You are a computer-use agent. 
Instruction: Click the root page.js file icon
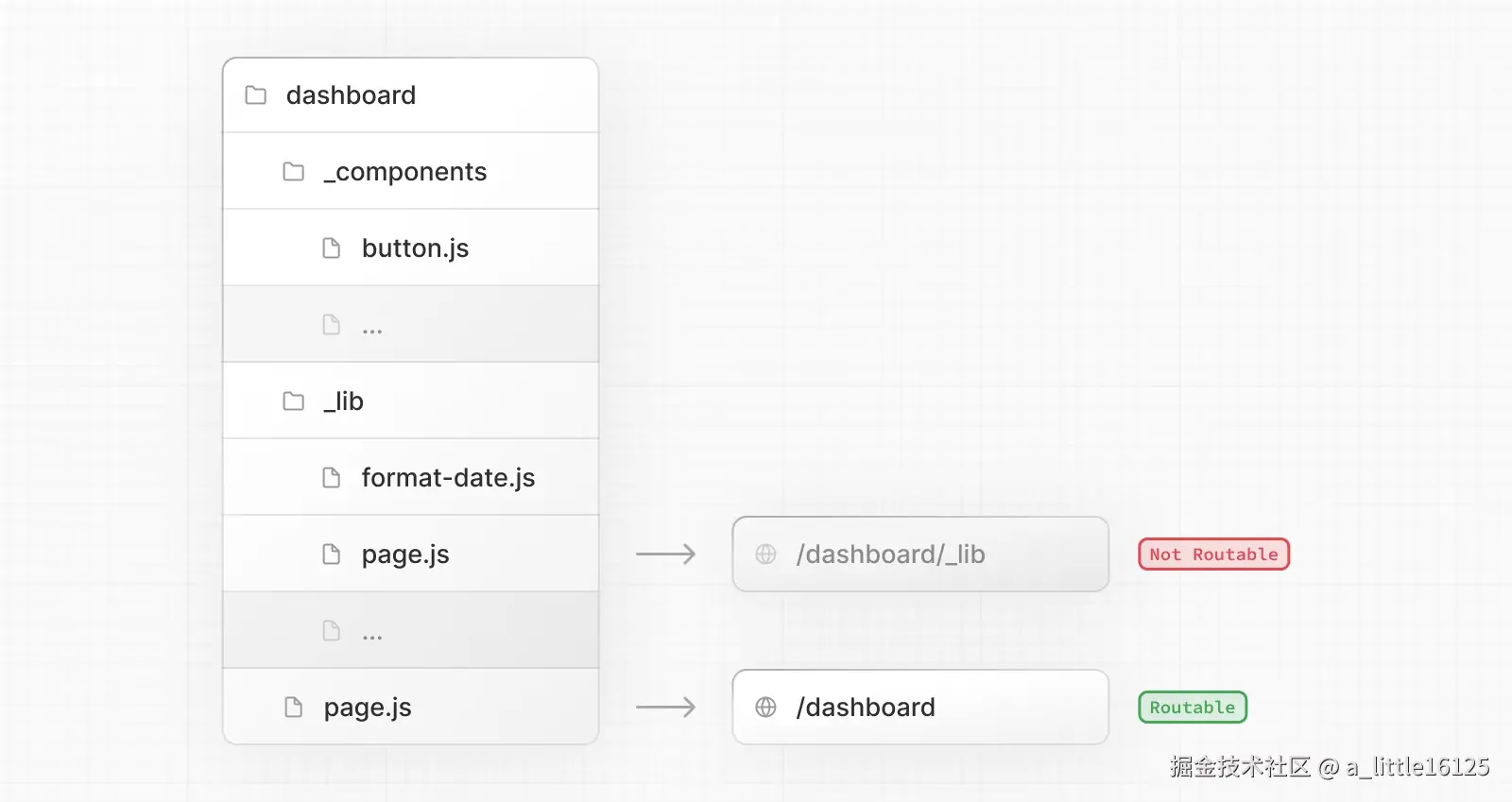pyautogui.click(x=294, y=708)
